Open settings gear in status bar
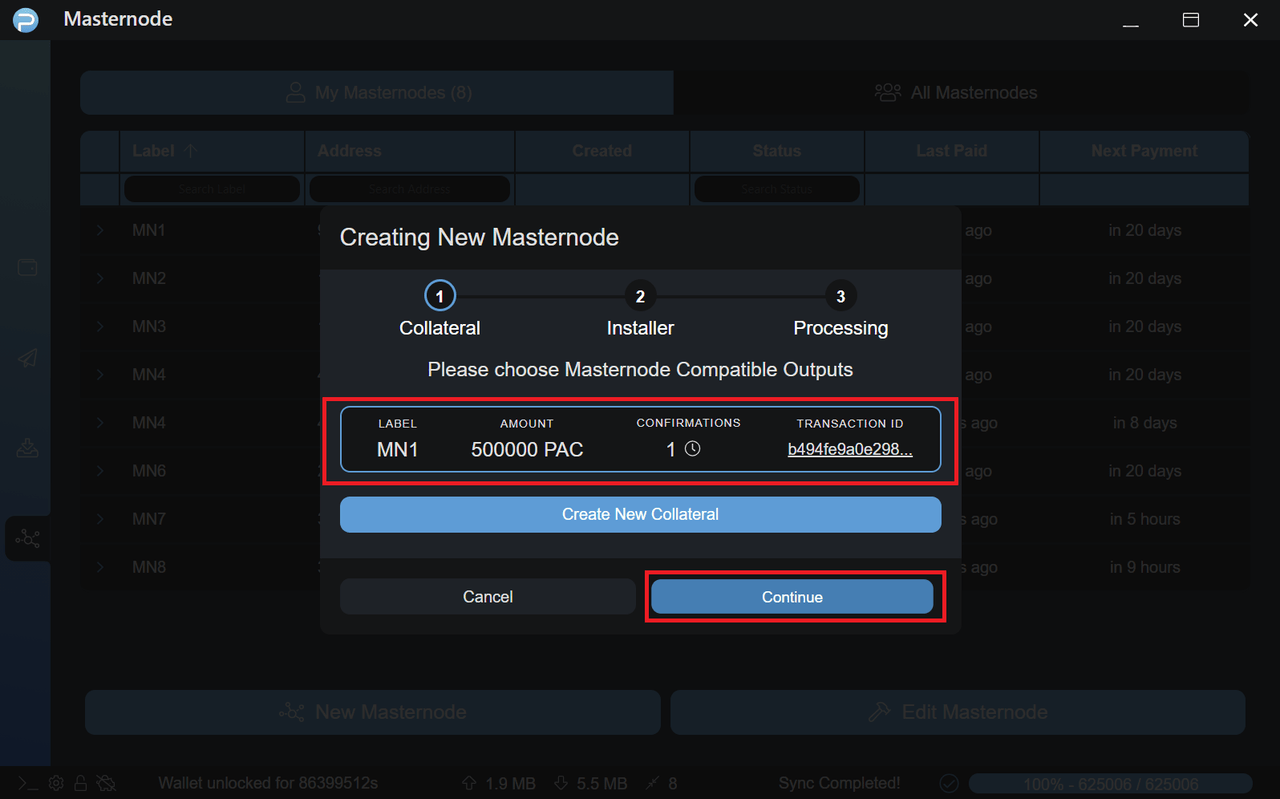This screenshot has height=799, width=1280. coord(56,784)
